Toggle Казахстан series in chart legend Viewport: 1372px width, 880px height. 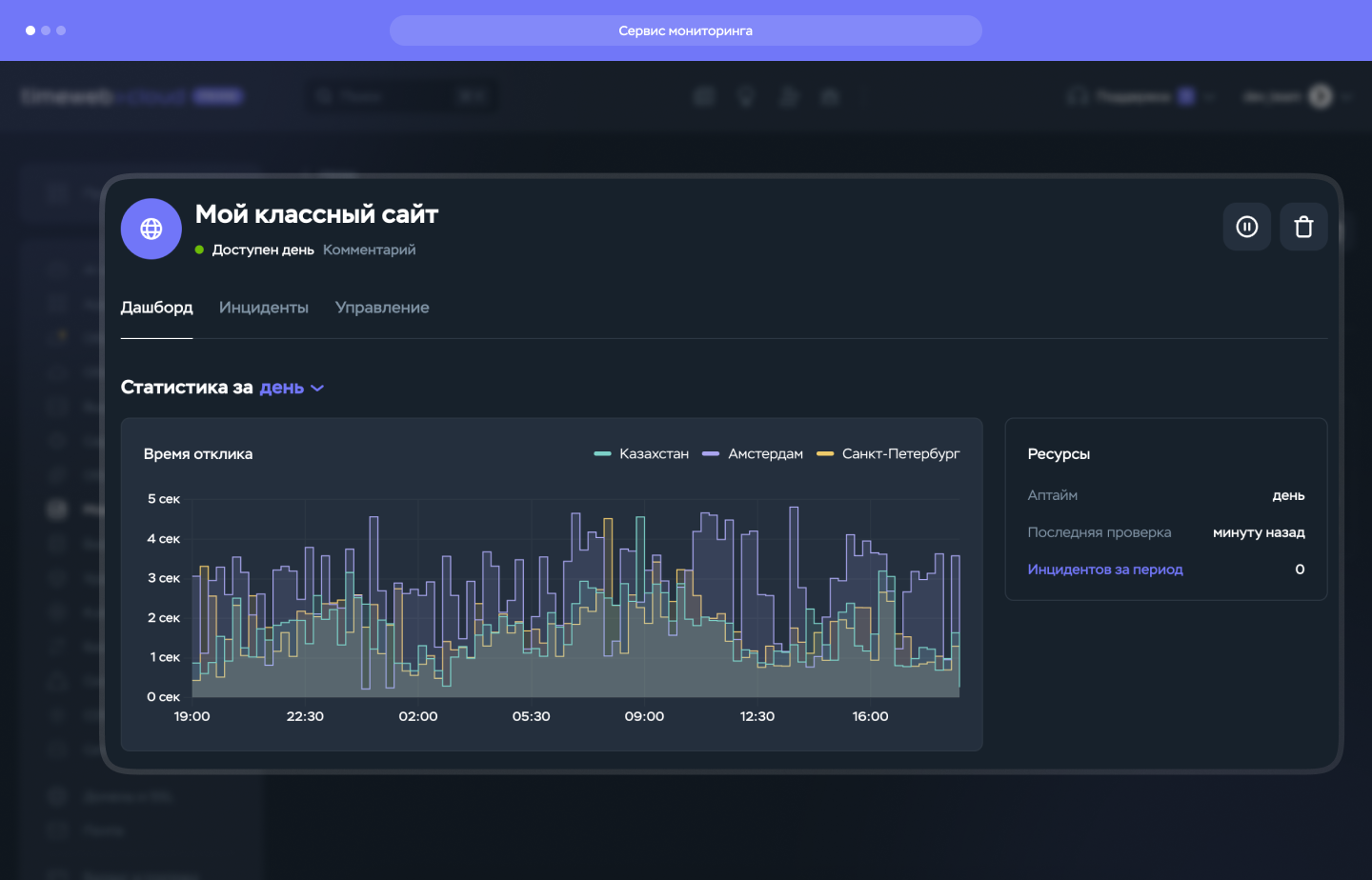641,453
